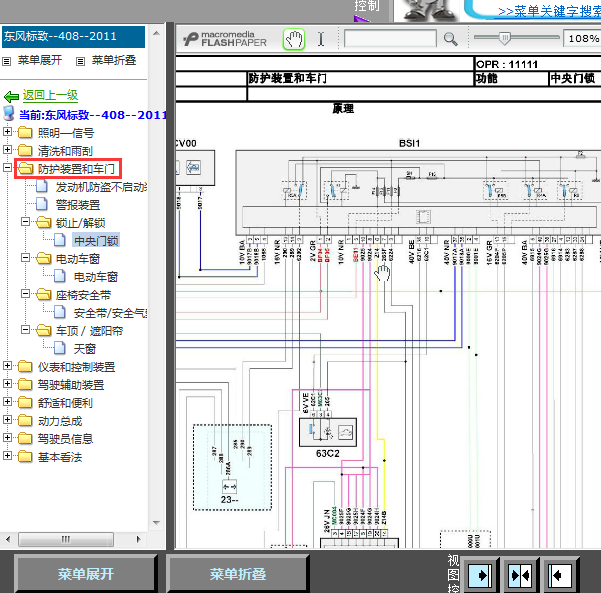The height and width of the screenshot is (593, 601).
Task: Click the FlashPaper search magnifier icon
Action: coord(450,39)
